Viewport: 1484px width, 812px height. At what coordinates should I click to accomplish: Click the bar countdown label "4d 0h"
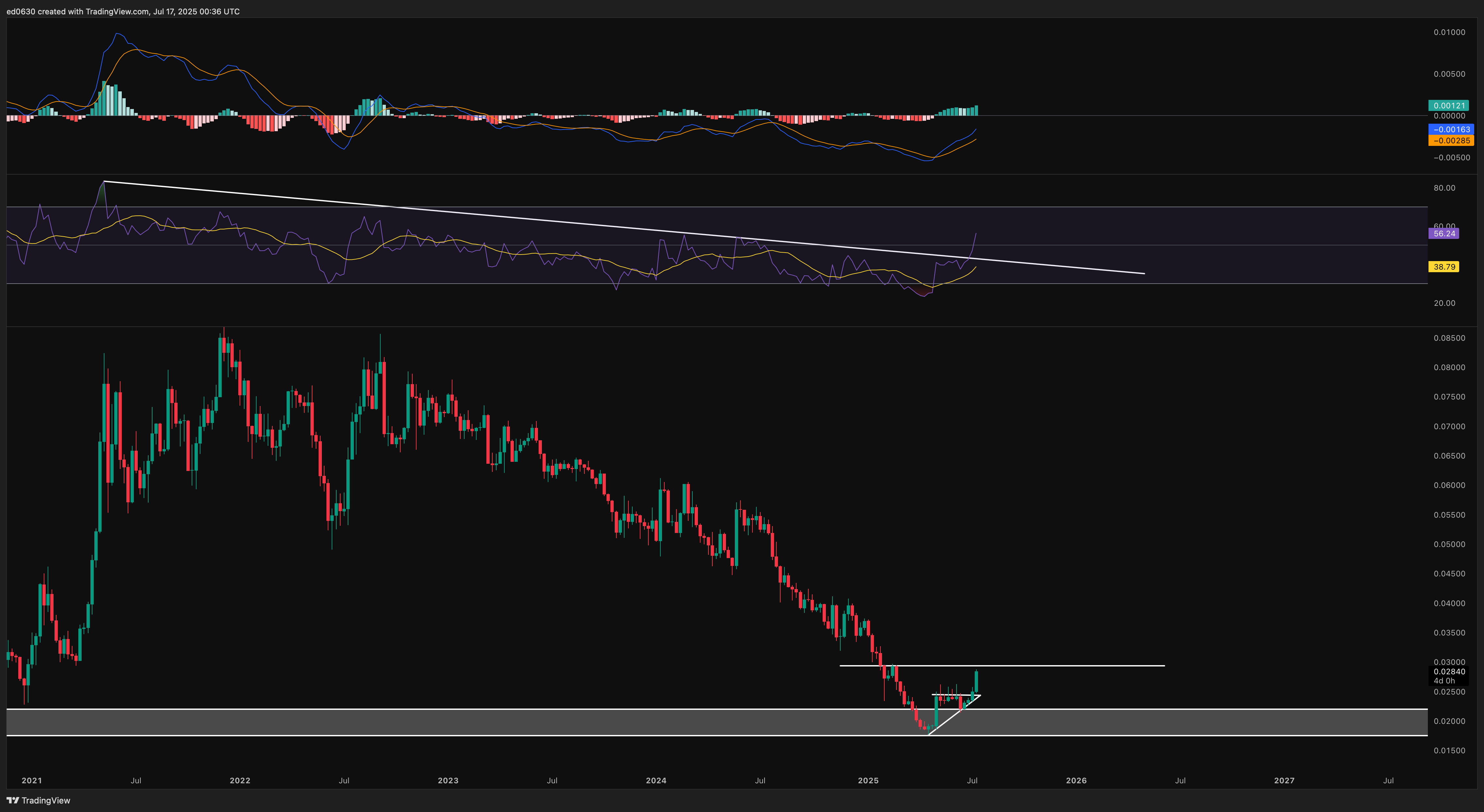(1445, 681)
